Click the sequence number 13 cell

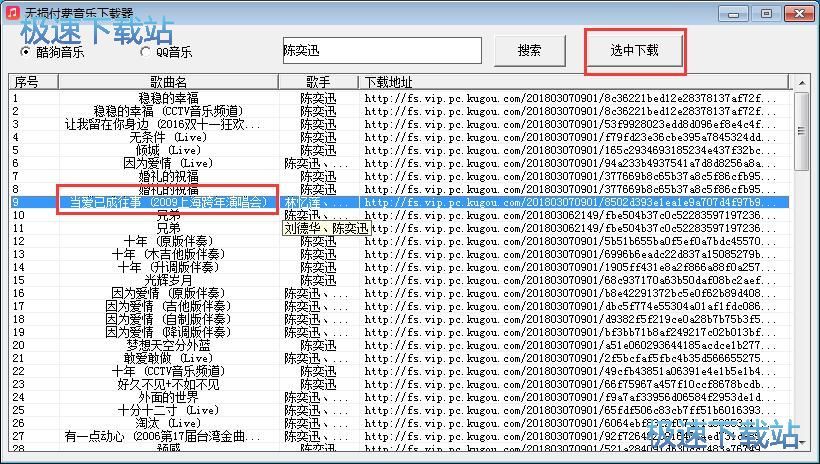(x=19, y=254)
